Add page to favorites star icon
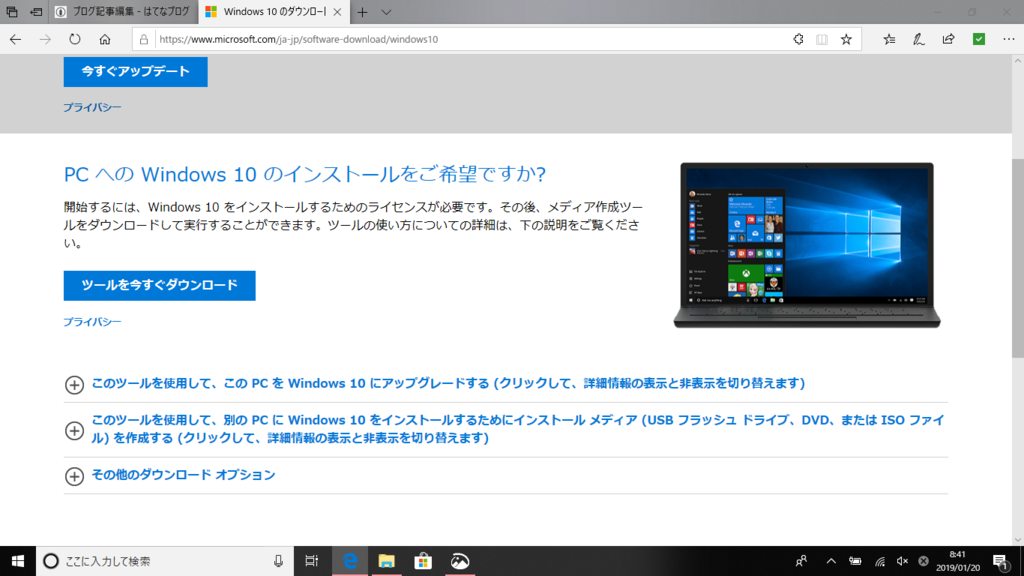The height and width of the screenshot is (576, 1024). click(x=846, y=39)
